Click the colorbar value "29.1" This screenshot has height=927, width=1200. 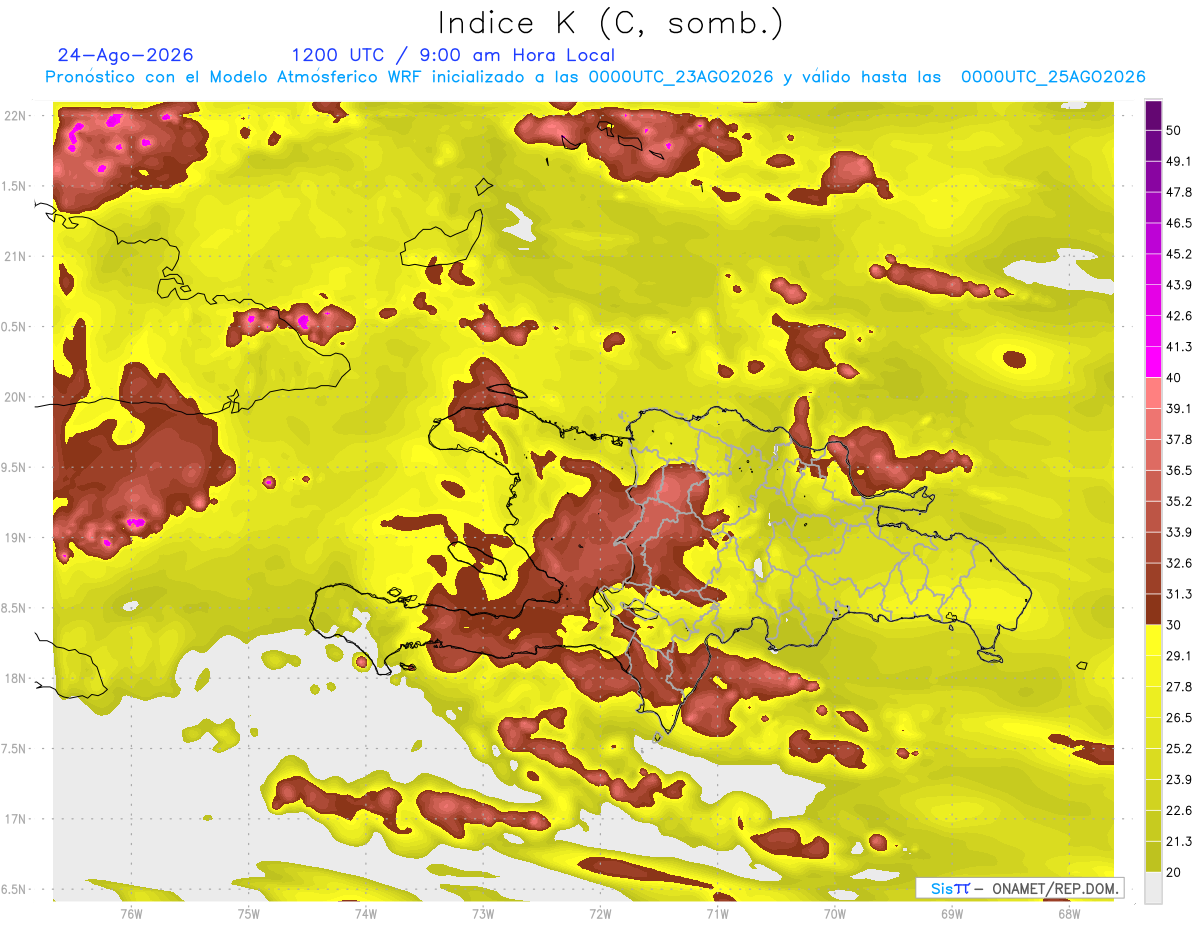pyautogui.click(x=1178, y=656)
